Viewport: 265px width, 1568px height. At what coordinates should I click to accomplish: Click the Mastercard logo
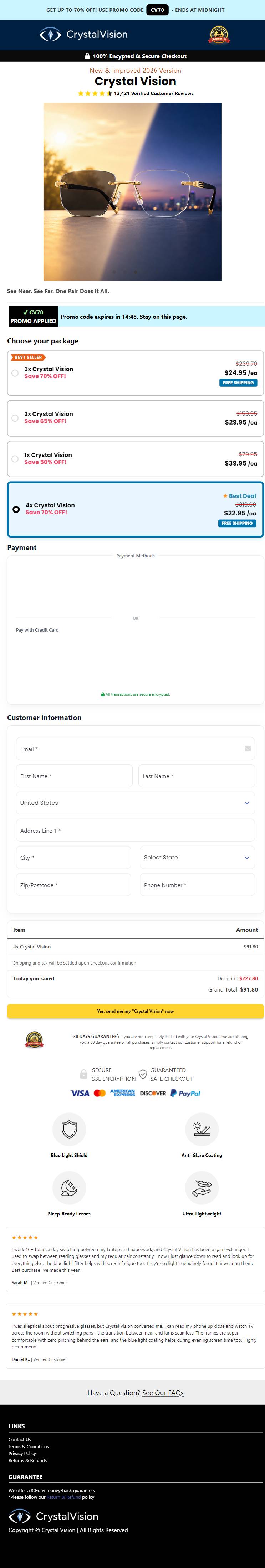100,1093
